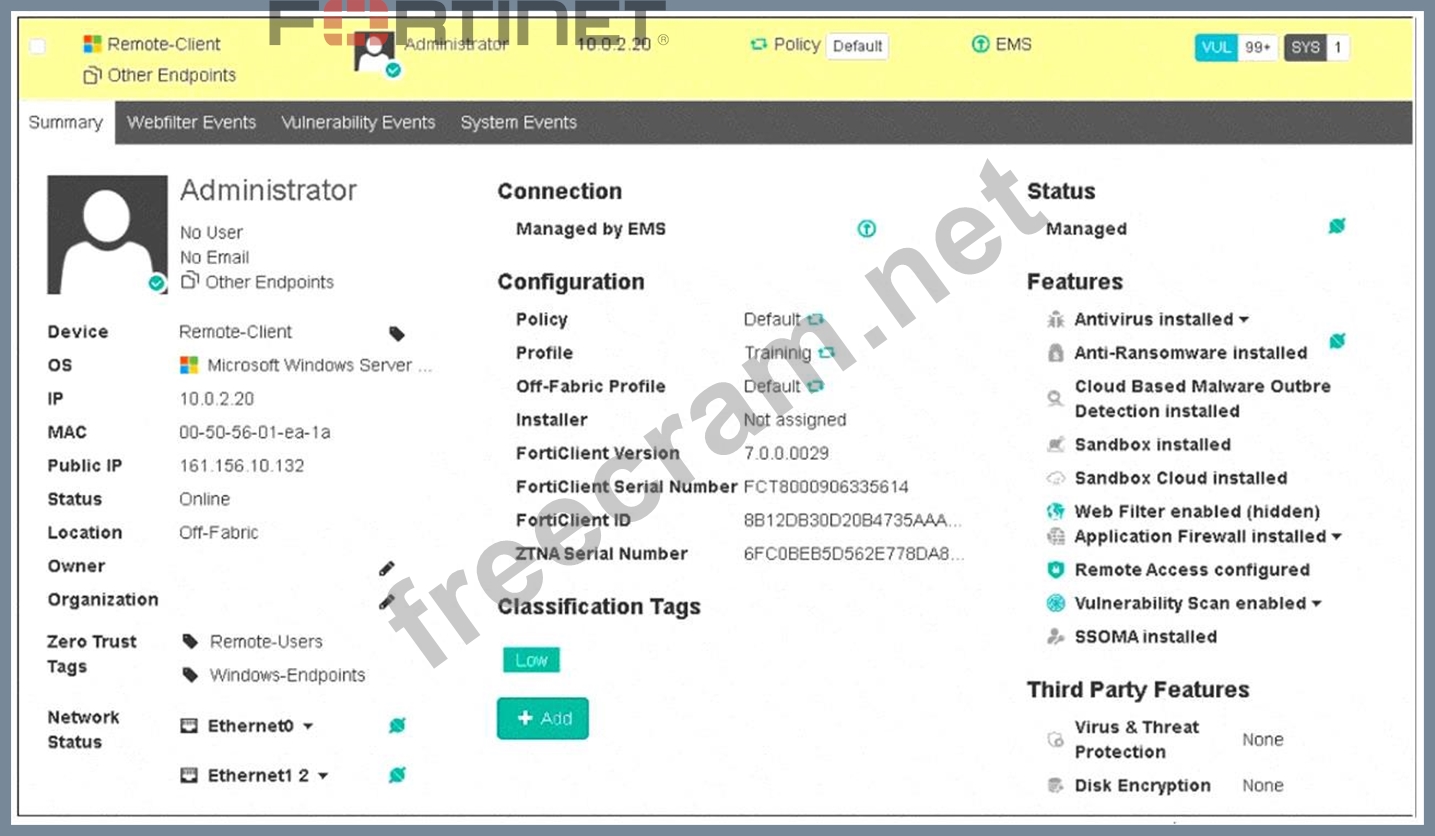
Task: Click the green Low classification tag
Action: point(531,660)
